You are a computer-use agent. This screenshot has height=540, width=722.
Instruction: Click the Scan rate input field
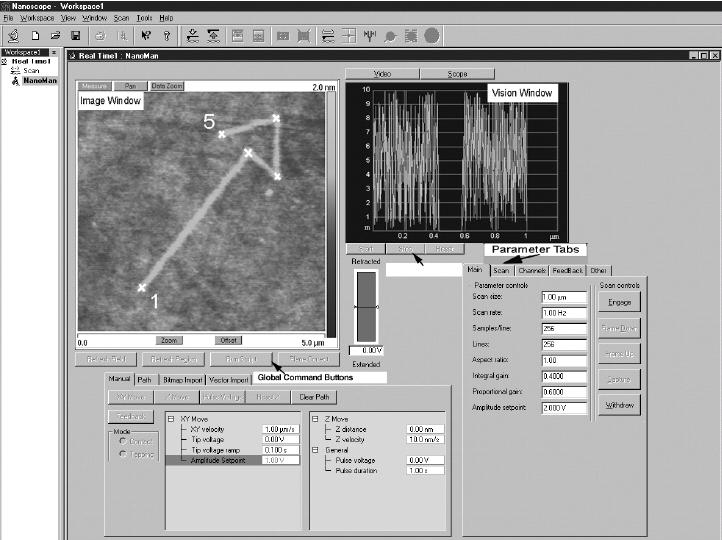[x=564, y=312]
